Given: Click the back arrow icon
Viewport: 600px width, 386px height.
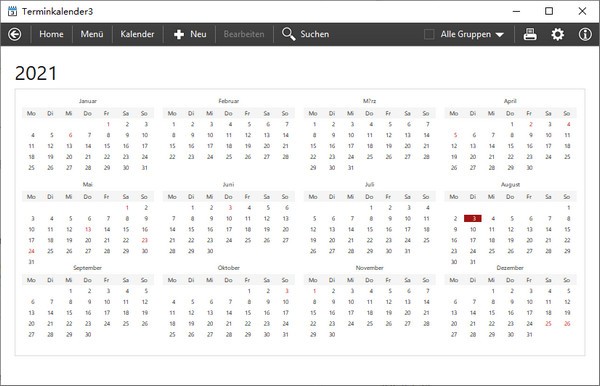Looking at the screenshot, I should pyautogui.click(x=15, y=34).
